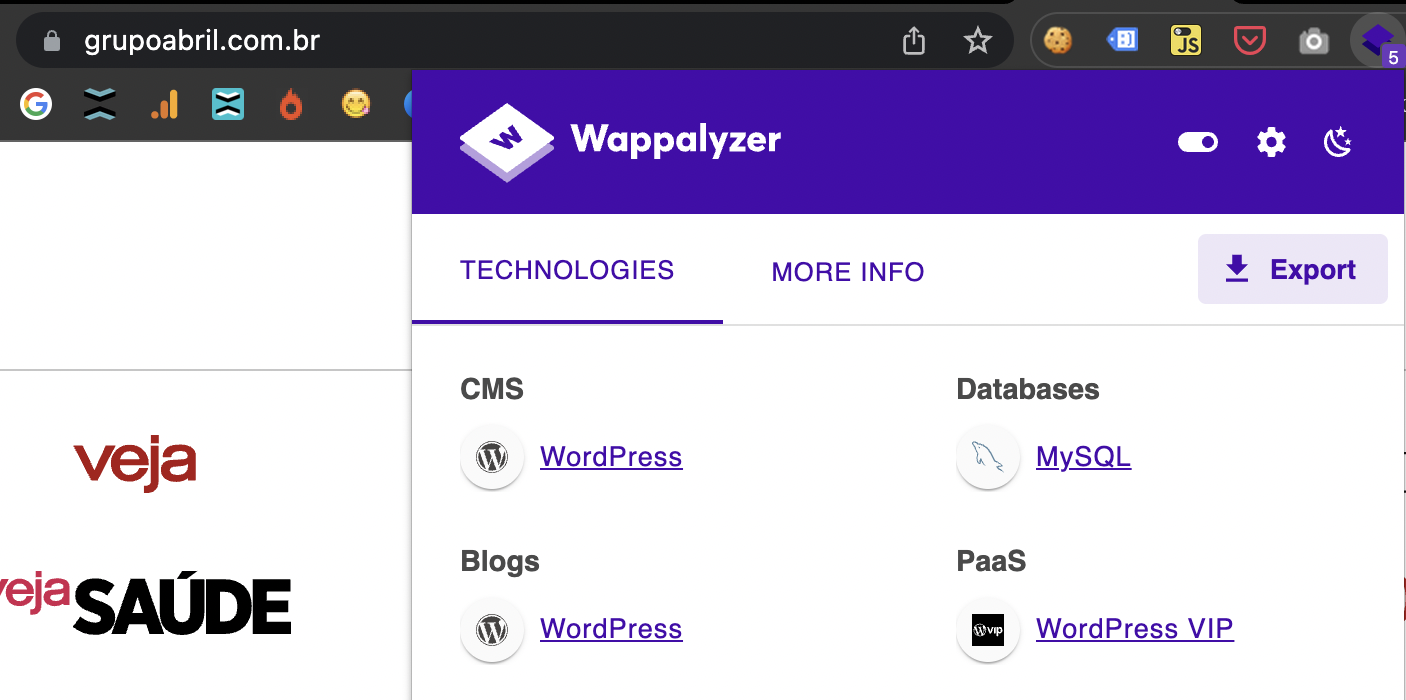This screenshot has width=1406, height=700.
Task: Click the emoji face bookmark
Action: (356, 104)
